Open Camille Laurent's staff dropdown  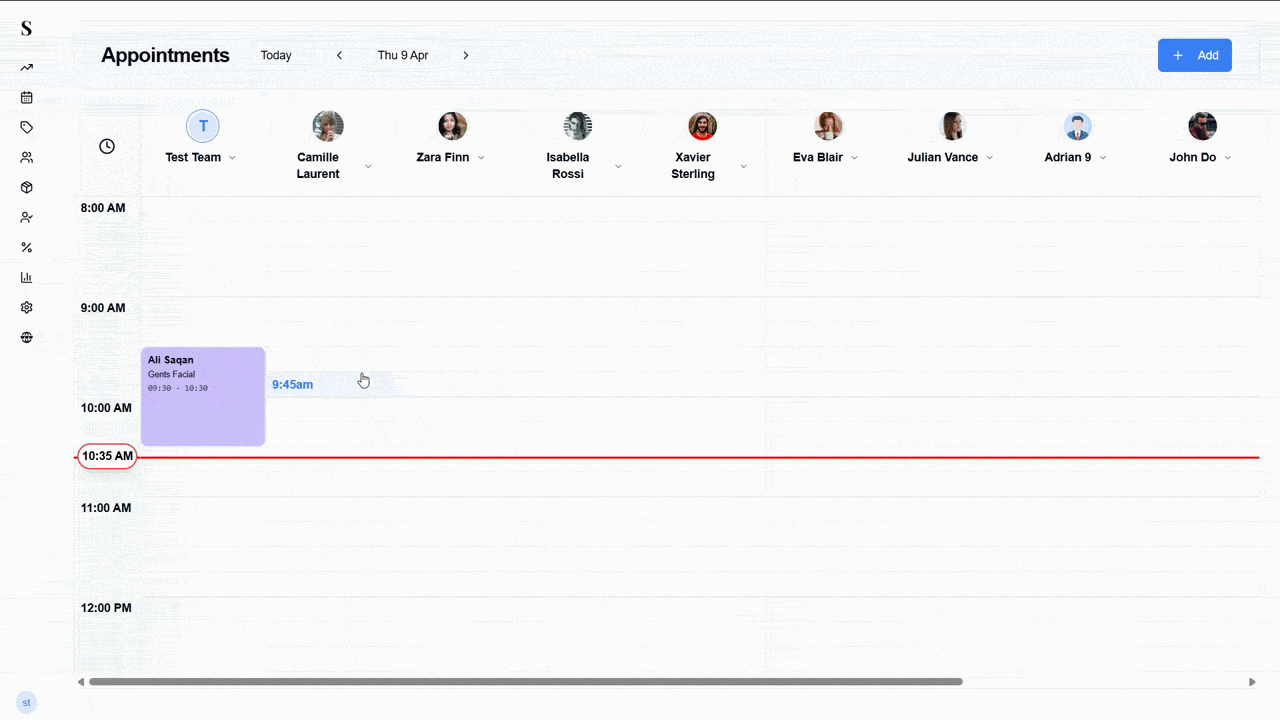(x=368, y=165)
